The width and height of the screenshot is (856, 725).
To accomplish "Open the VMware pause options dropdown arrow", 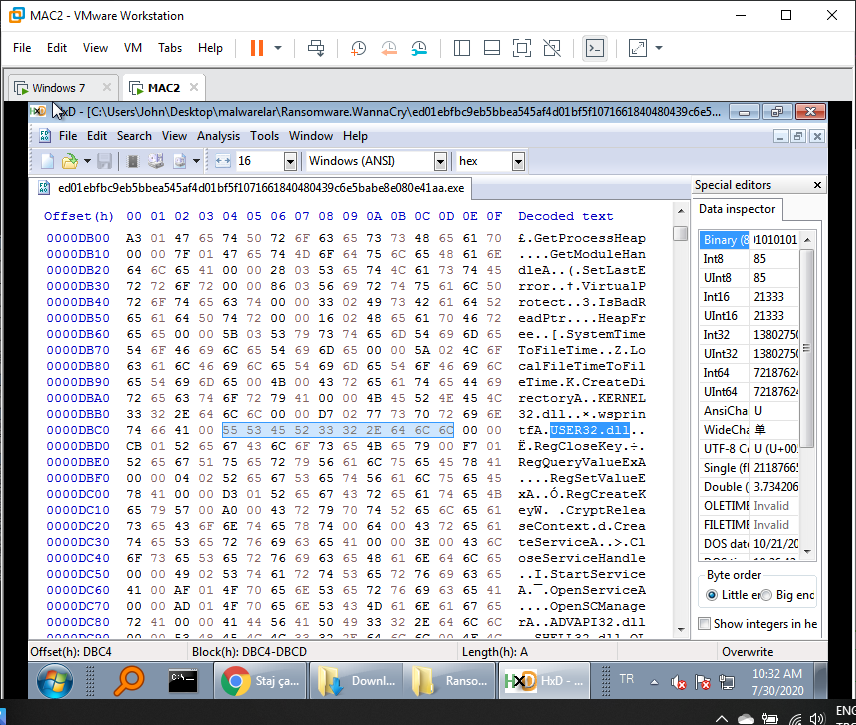I will (278, 48).
